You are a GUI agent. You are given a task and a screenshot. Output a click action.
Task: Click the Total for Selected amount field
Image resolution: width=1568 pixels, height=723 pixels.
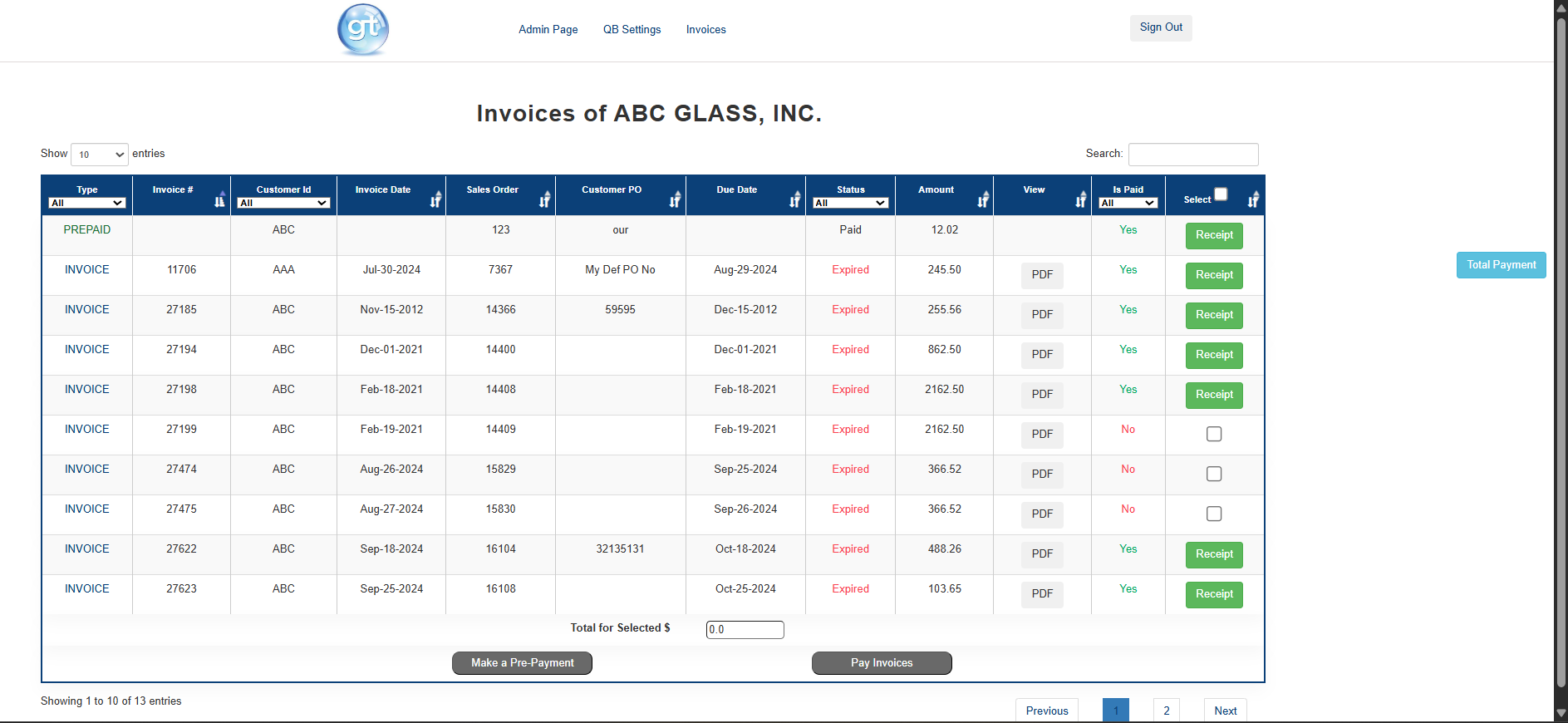745,630
